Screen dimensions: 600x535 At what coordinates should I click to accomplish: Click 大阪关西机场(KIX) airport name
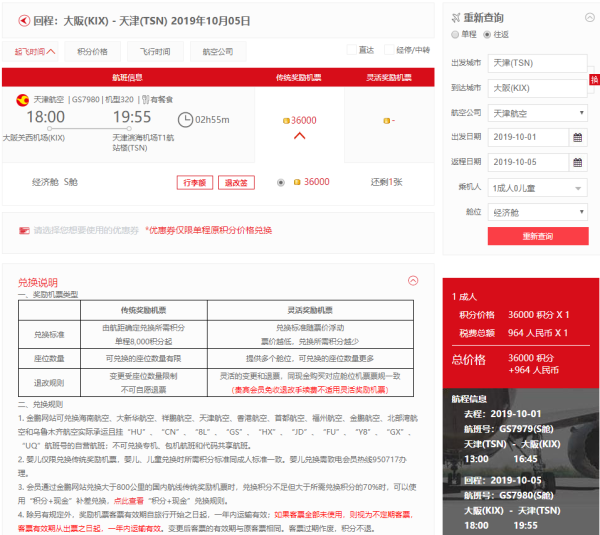(34, 138)
